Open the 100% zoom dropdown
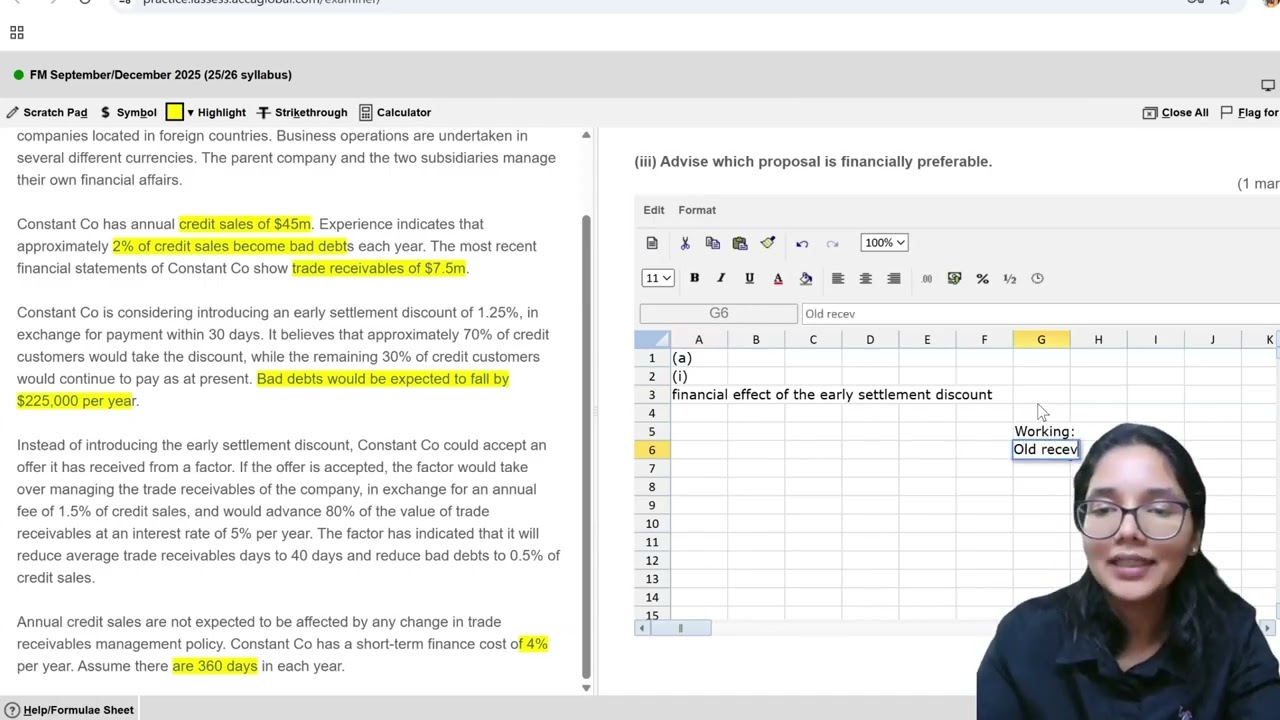 [884, 243]
